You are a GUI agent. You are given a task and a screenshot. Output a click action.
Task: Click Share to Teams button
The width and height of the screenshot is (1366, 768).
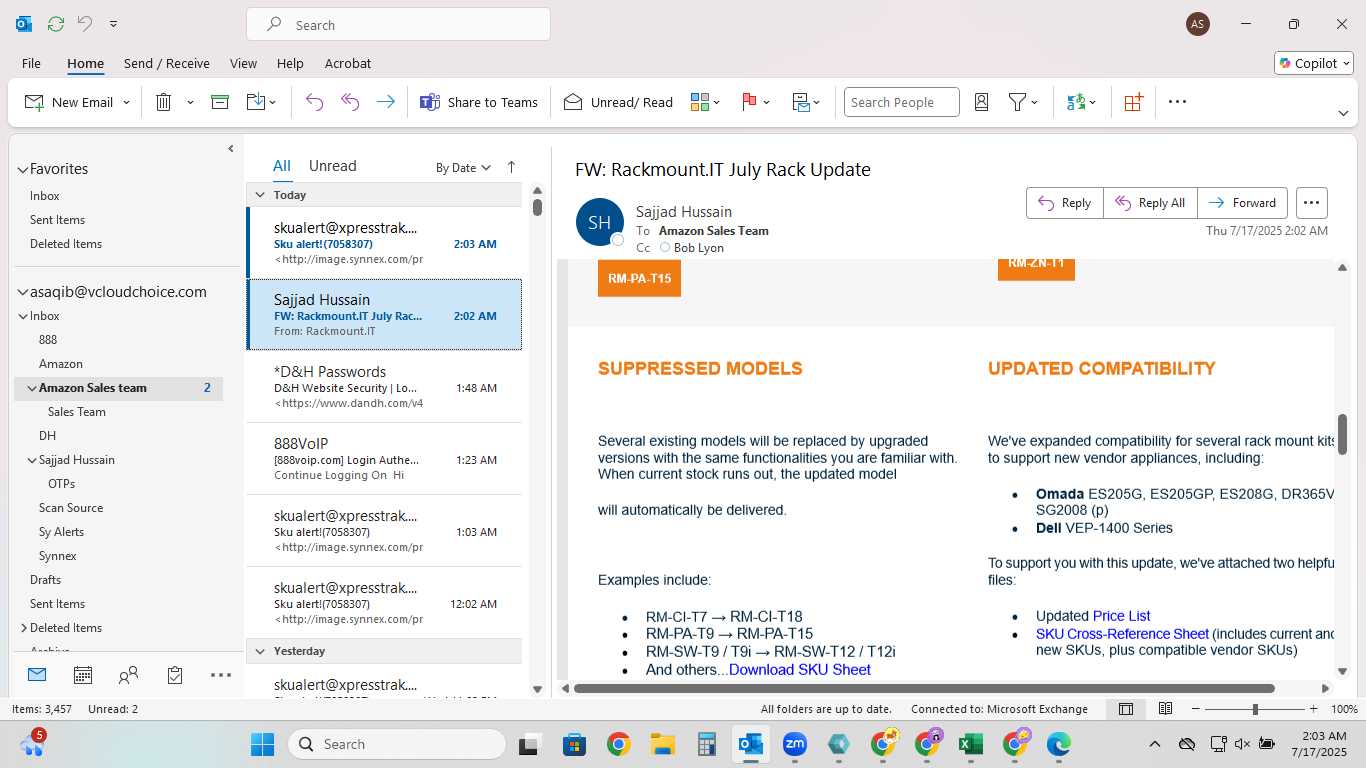click(x=479, y=102)
